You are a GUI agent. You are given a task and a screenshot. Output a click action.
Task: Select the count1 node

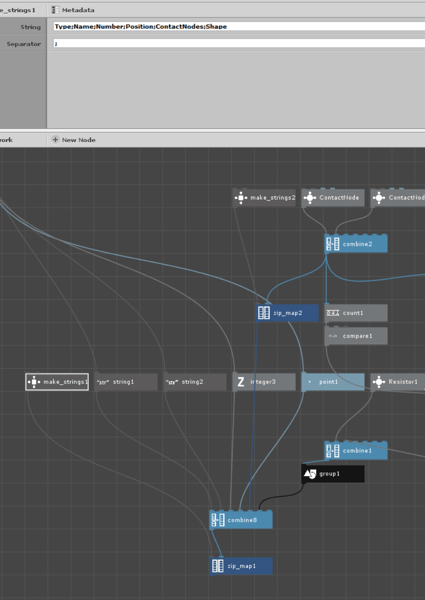point(356,313)
